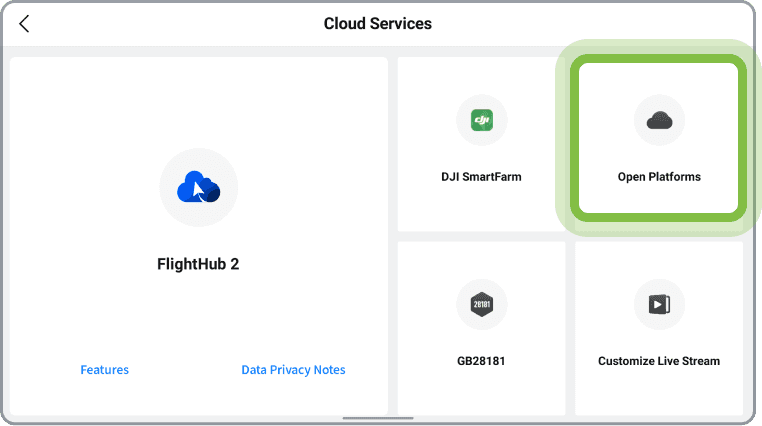Select the Open Platforms label
The image size is (762, 426).
coord(659,177)
